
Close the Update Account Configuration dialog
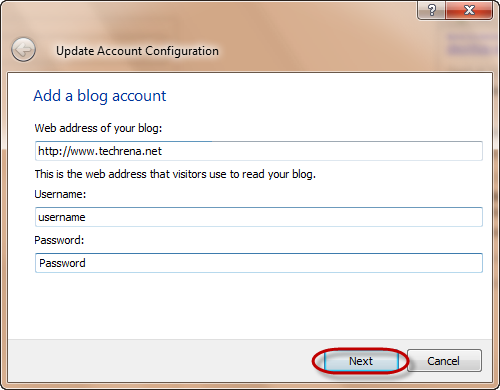tap(469, 10)
